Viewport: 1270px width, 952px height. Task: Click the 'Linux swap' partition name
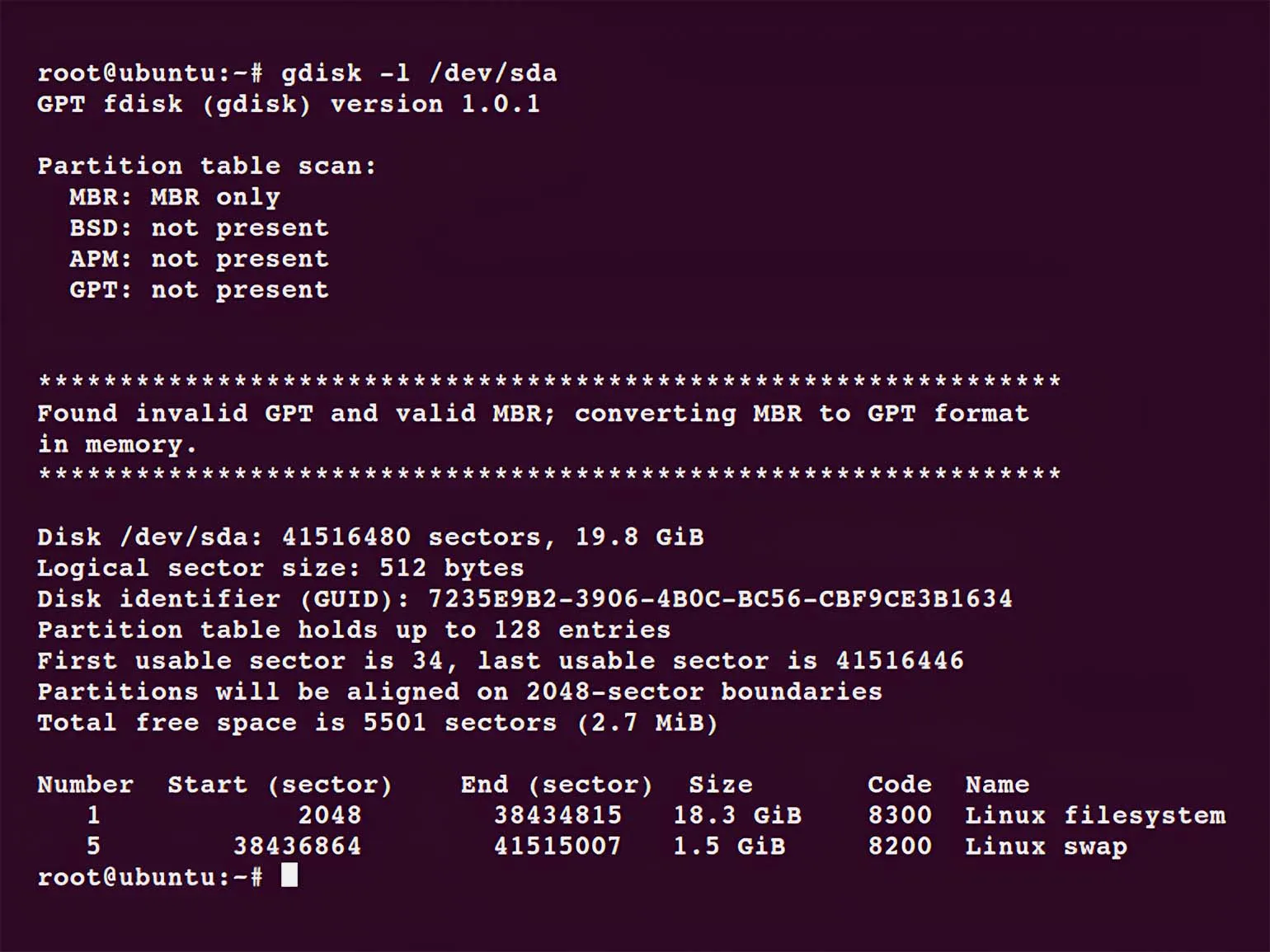(1046, 846)
